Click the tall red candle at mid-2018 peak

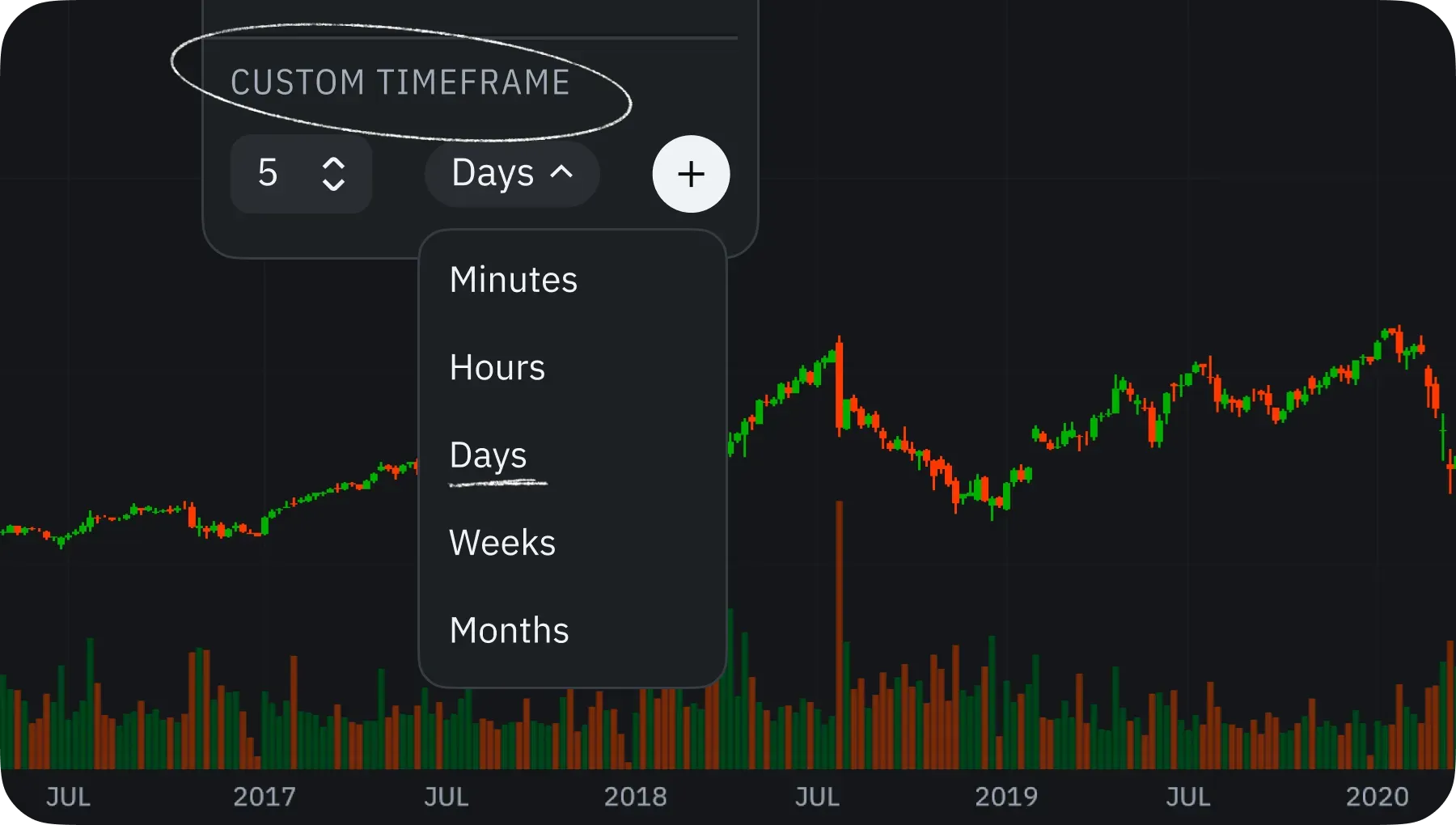tap(840, 385)
